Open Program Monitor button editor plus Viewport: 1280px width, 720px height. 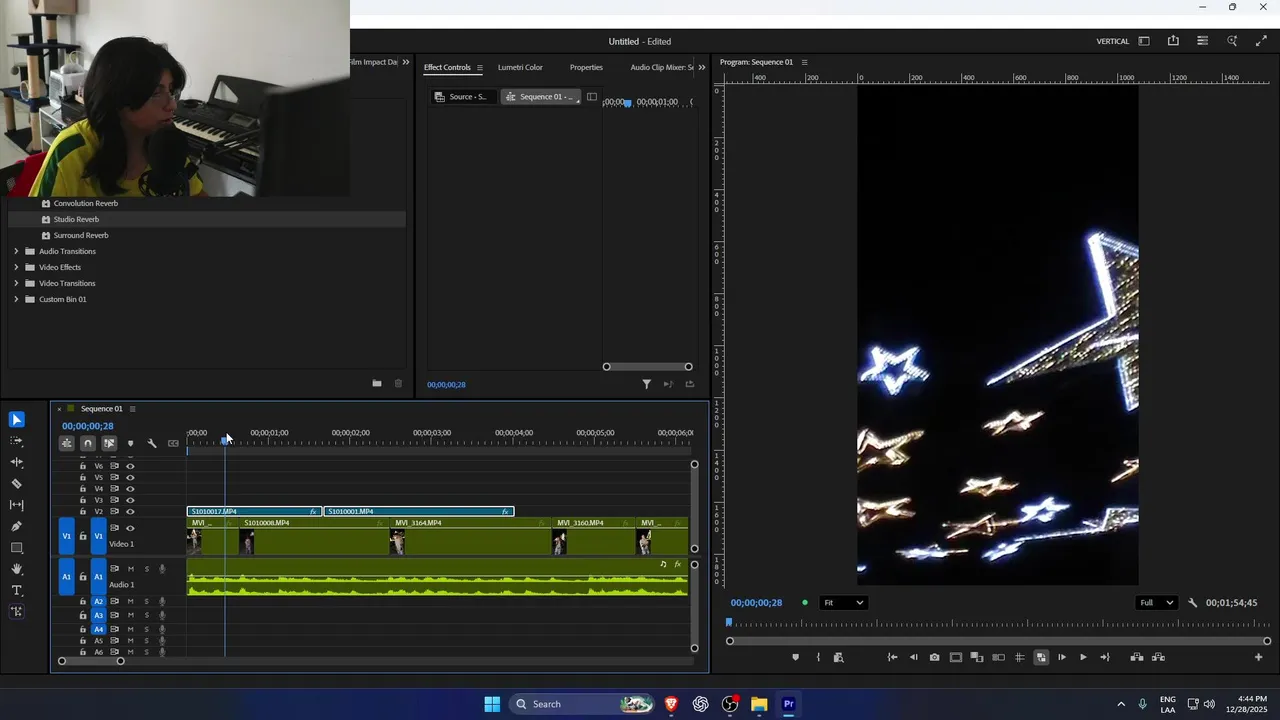(x=1259, y=657)
